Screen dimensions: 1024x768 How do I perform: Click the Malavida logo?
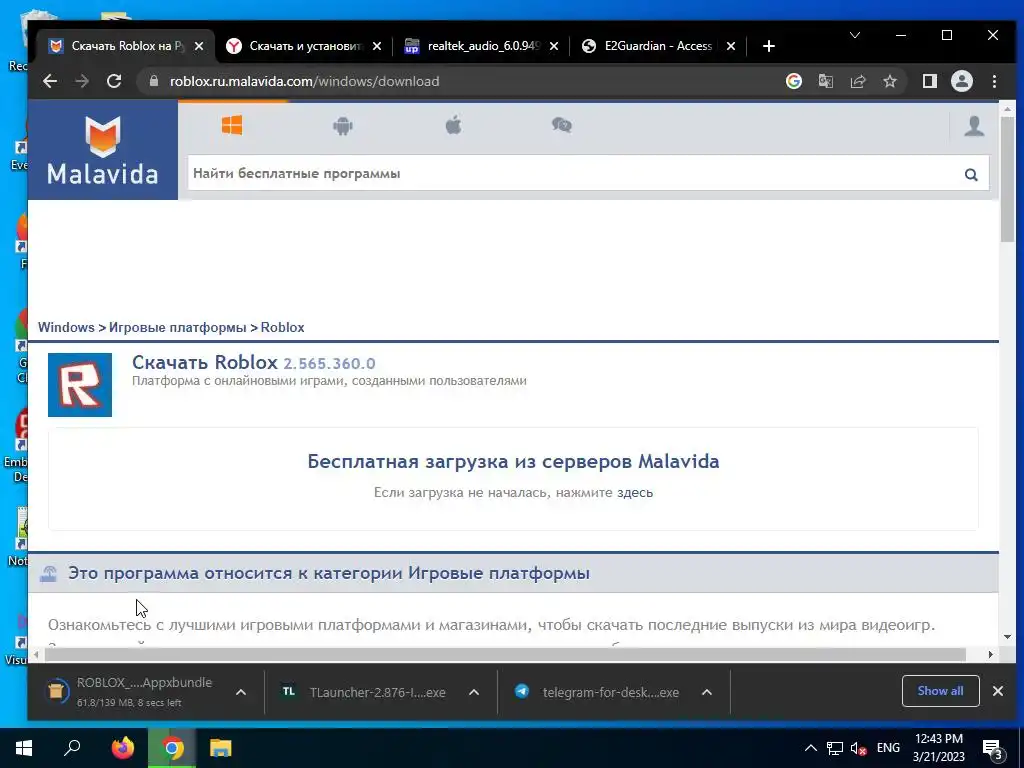[x=103, y=150]
